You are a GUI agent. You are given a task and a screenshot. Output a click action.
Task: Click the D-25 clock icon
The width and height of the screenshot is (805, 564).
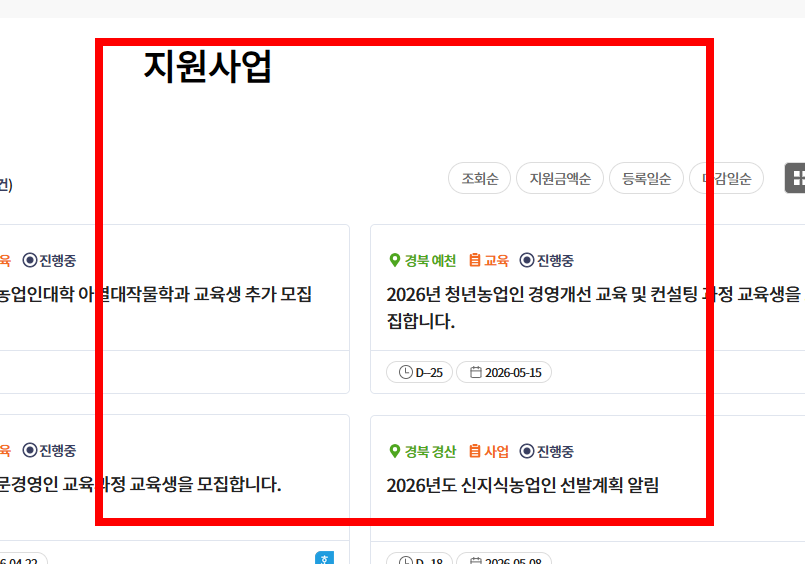tap(406, 372)
